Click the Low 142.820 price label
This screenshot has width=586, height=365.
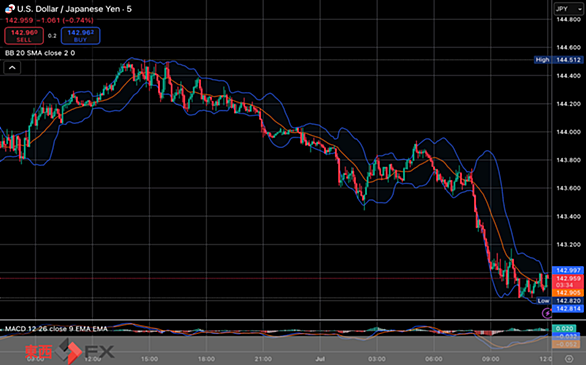(x=559, y=301)
